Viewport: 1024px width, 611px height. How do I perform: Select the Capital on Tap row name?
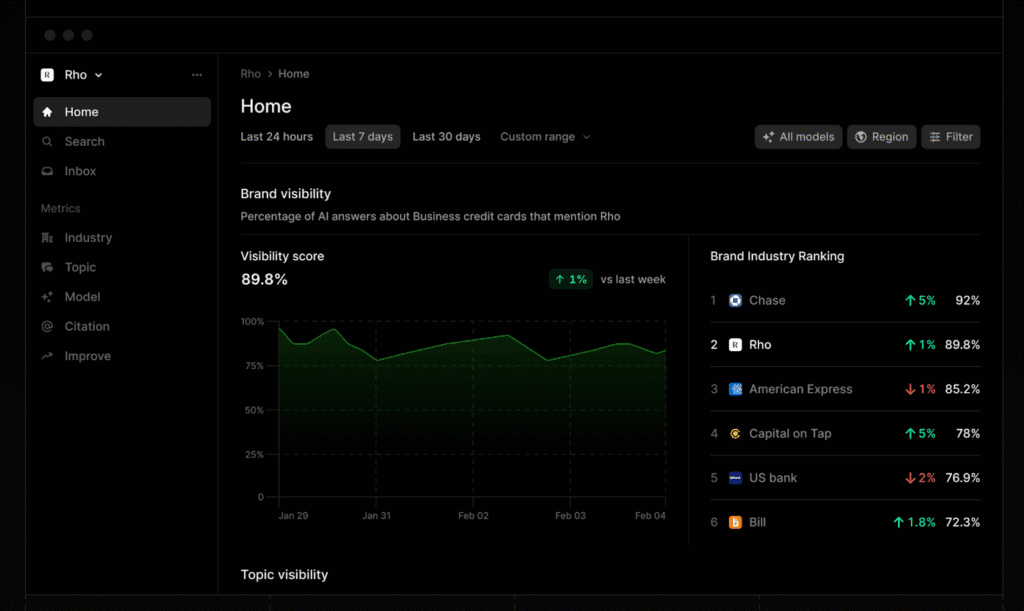click(790, 433)
